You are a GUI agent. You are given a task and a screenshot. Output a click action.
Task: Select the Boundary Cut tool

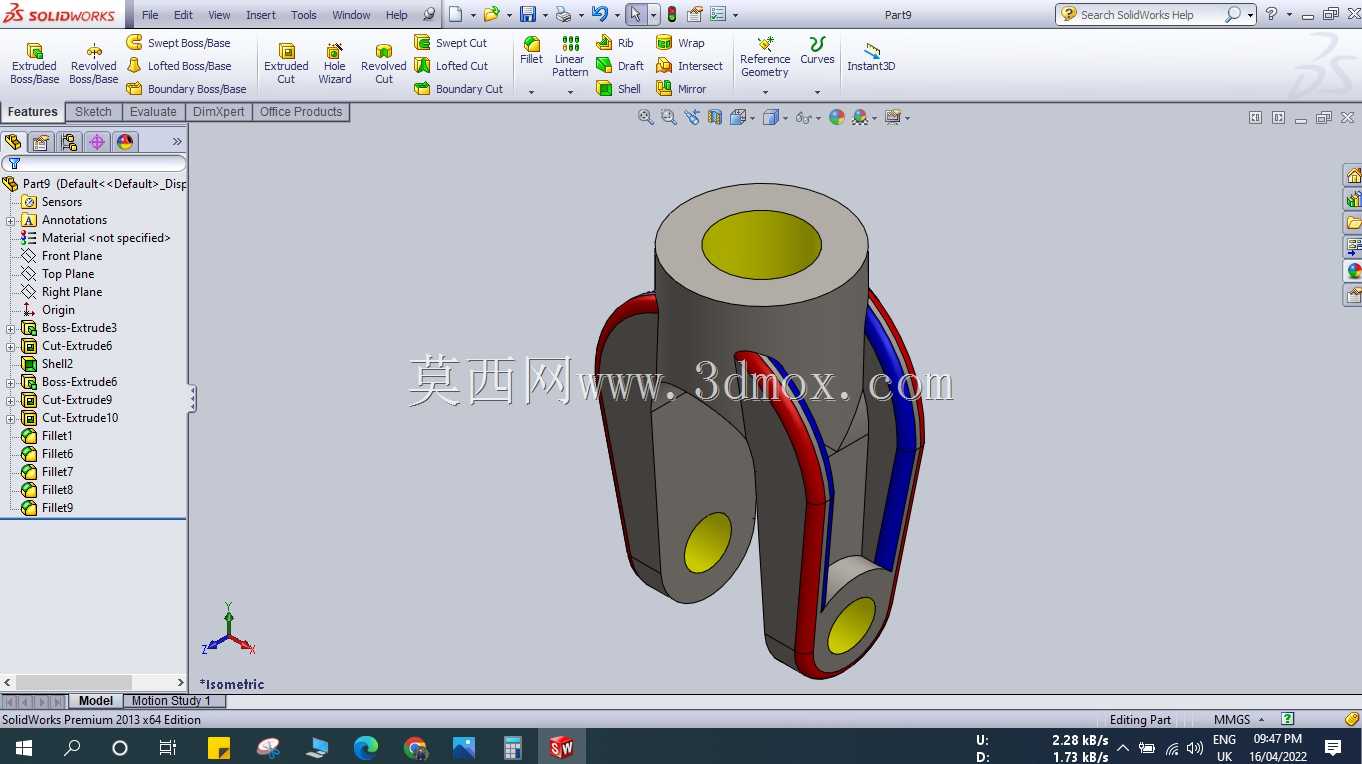(459, 89)
